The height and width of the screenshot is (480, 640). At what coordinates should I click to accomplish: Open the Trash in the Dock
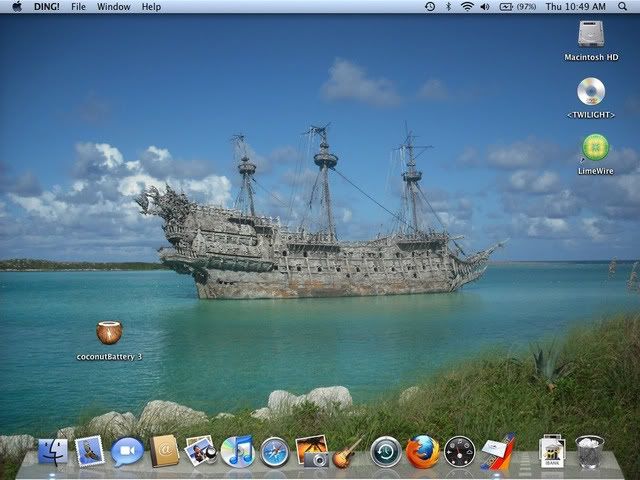[590, 452]
